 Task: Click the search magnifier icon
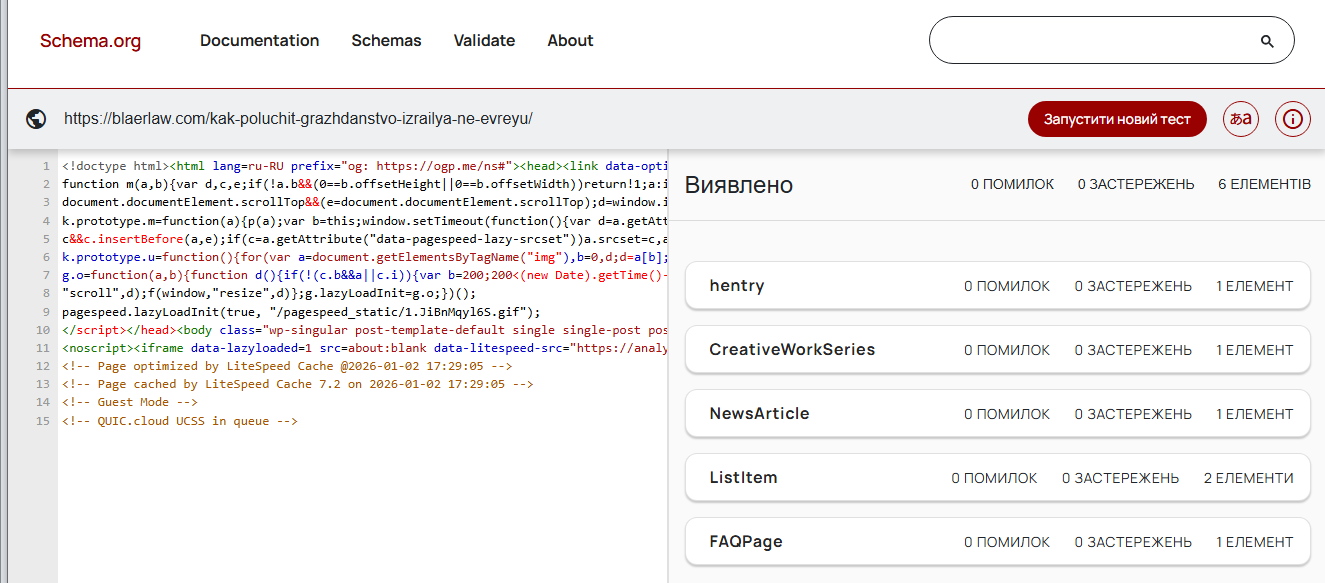click(1267, 41)
